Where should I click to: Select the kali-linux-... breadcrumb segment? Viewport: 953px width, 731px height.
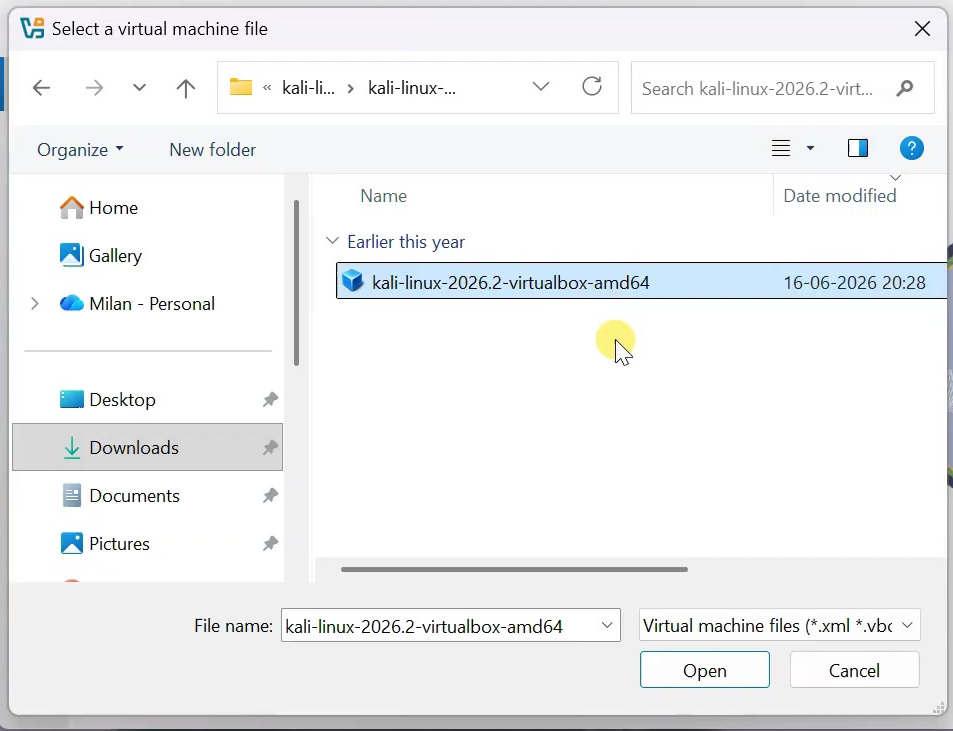[411, 88]
